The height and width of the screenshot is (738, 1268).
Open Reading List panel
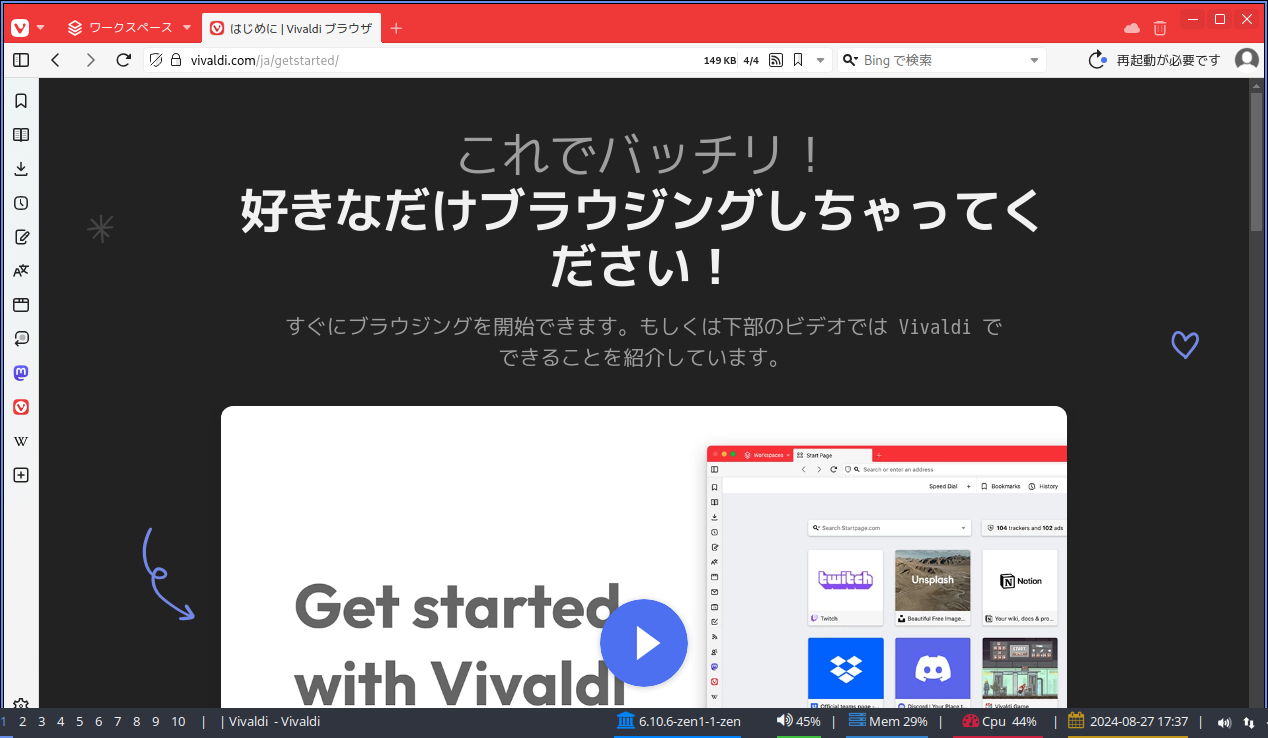(21, 135)
